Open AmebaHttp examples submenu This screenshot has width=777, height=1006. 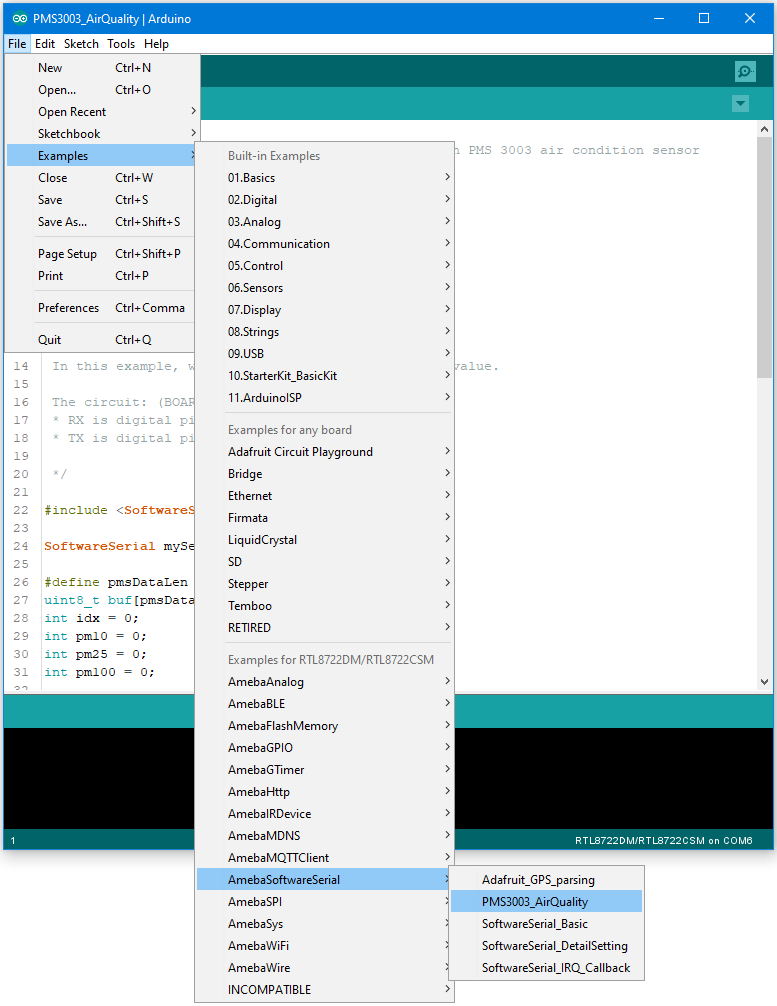pos(324,792)
